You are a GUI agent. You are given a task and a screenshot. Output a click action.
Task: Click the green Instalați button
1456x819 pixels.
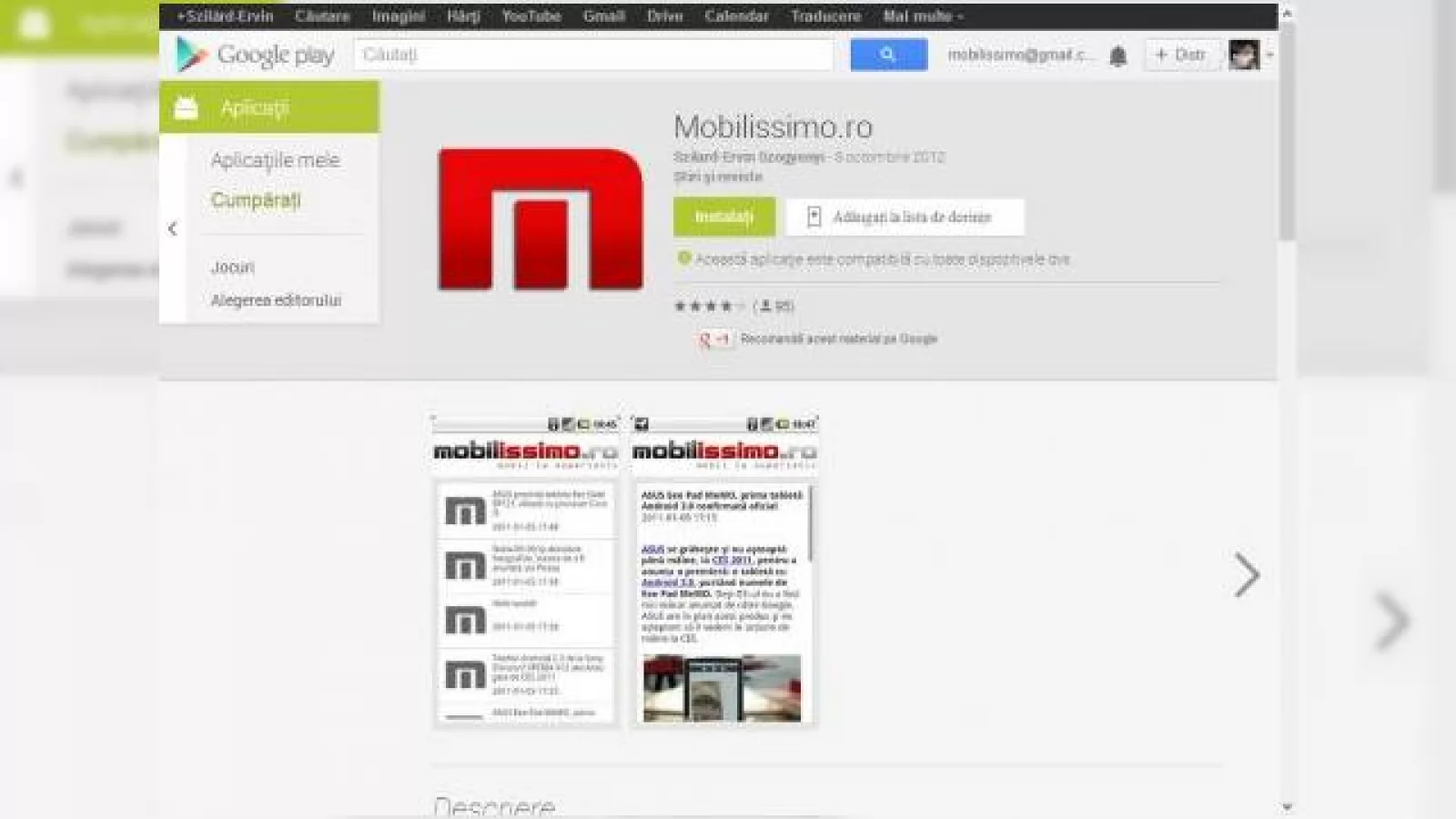(724, 217)
